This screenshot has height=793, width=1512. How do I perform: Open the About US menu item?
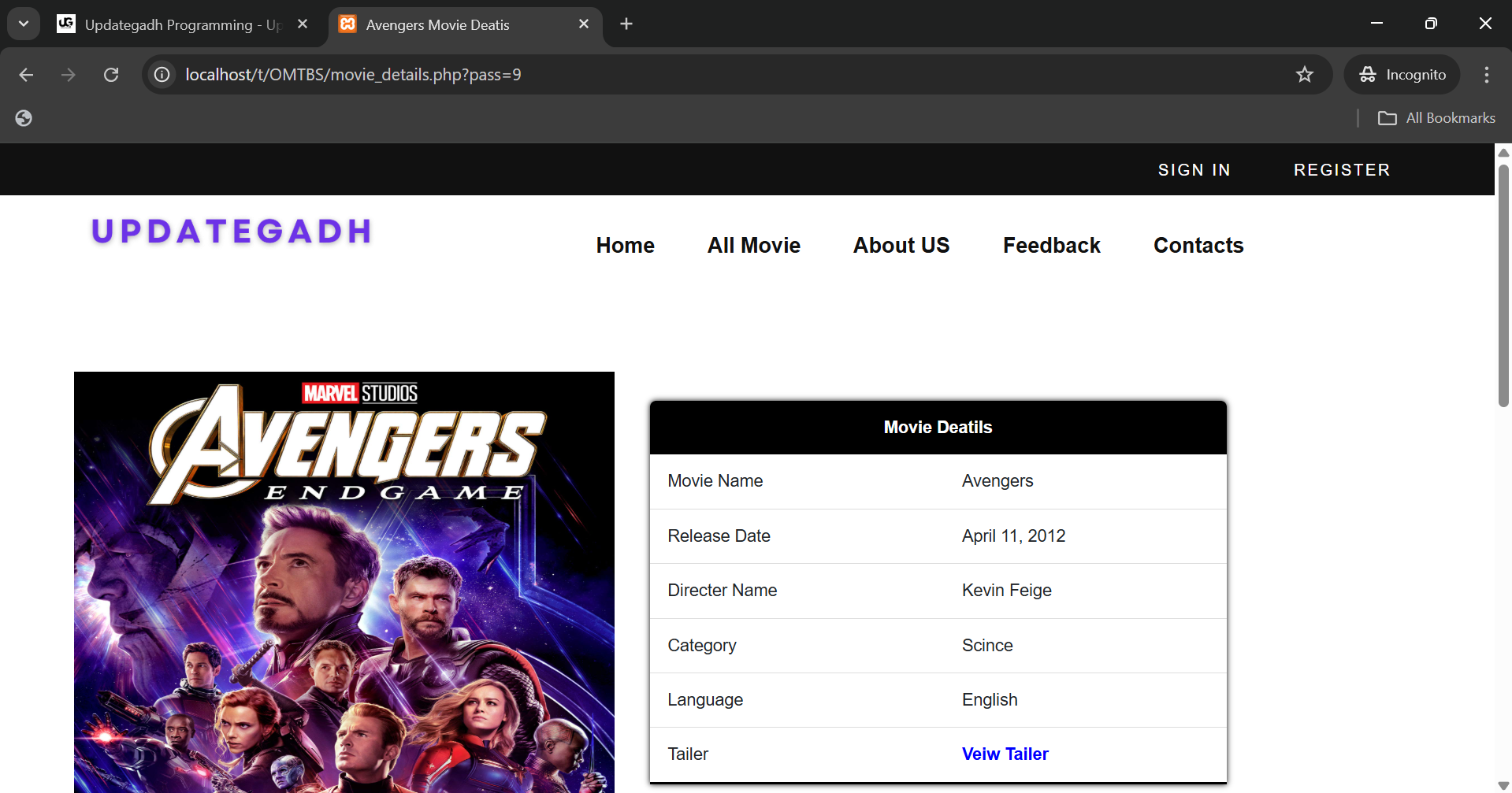pyautogui.click(x=902, y=246)
